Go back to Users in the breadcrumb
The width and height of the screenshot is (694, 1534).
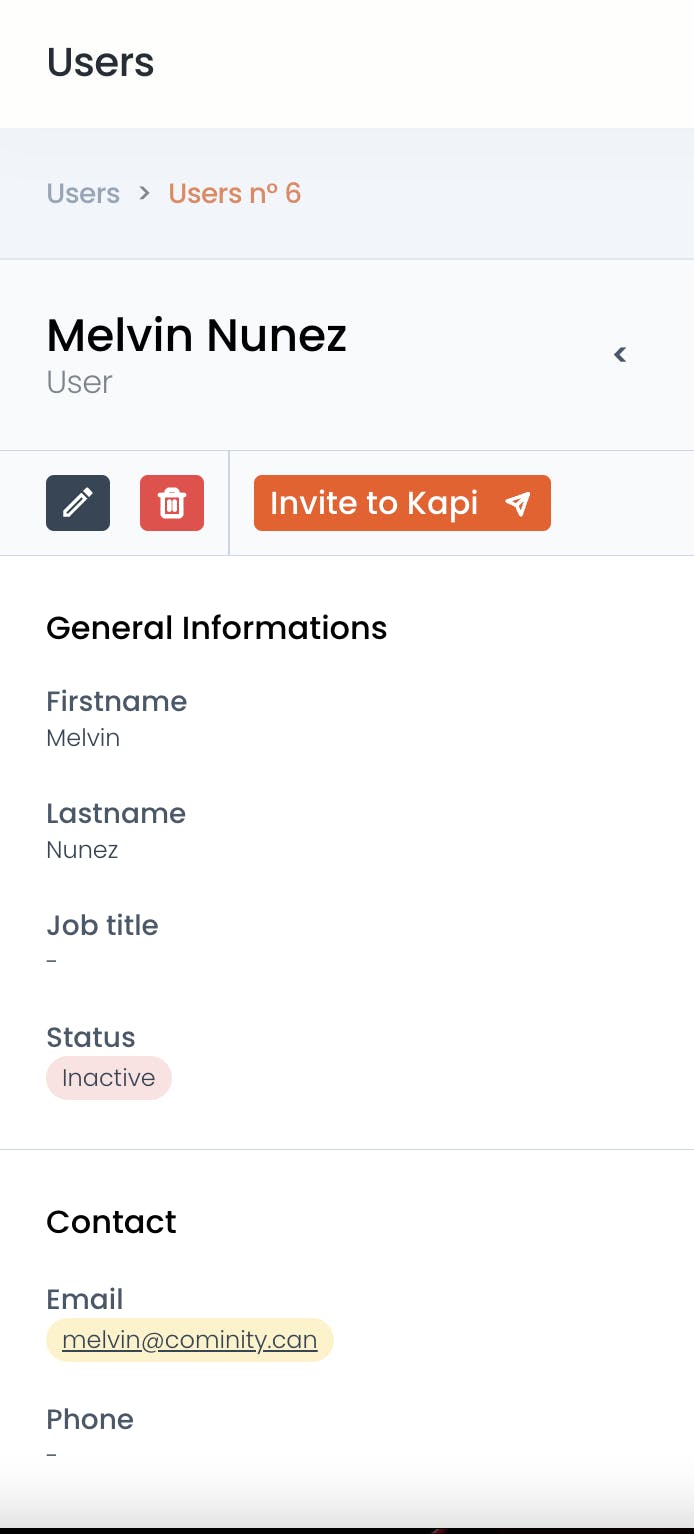(83, 193)
